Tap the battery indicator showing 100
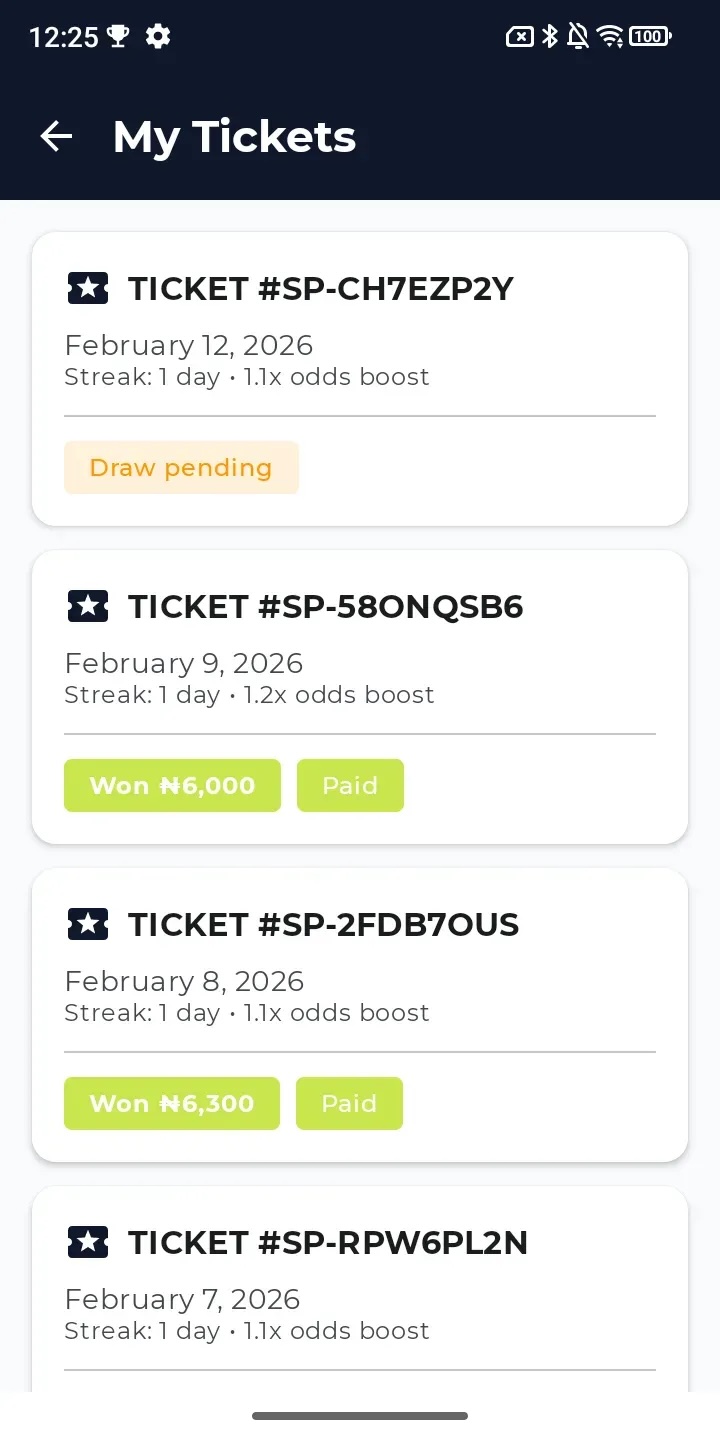720x1440 pixels. 648,37
